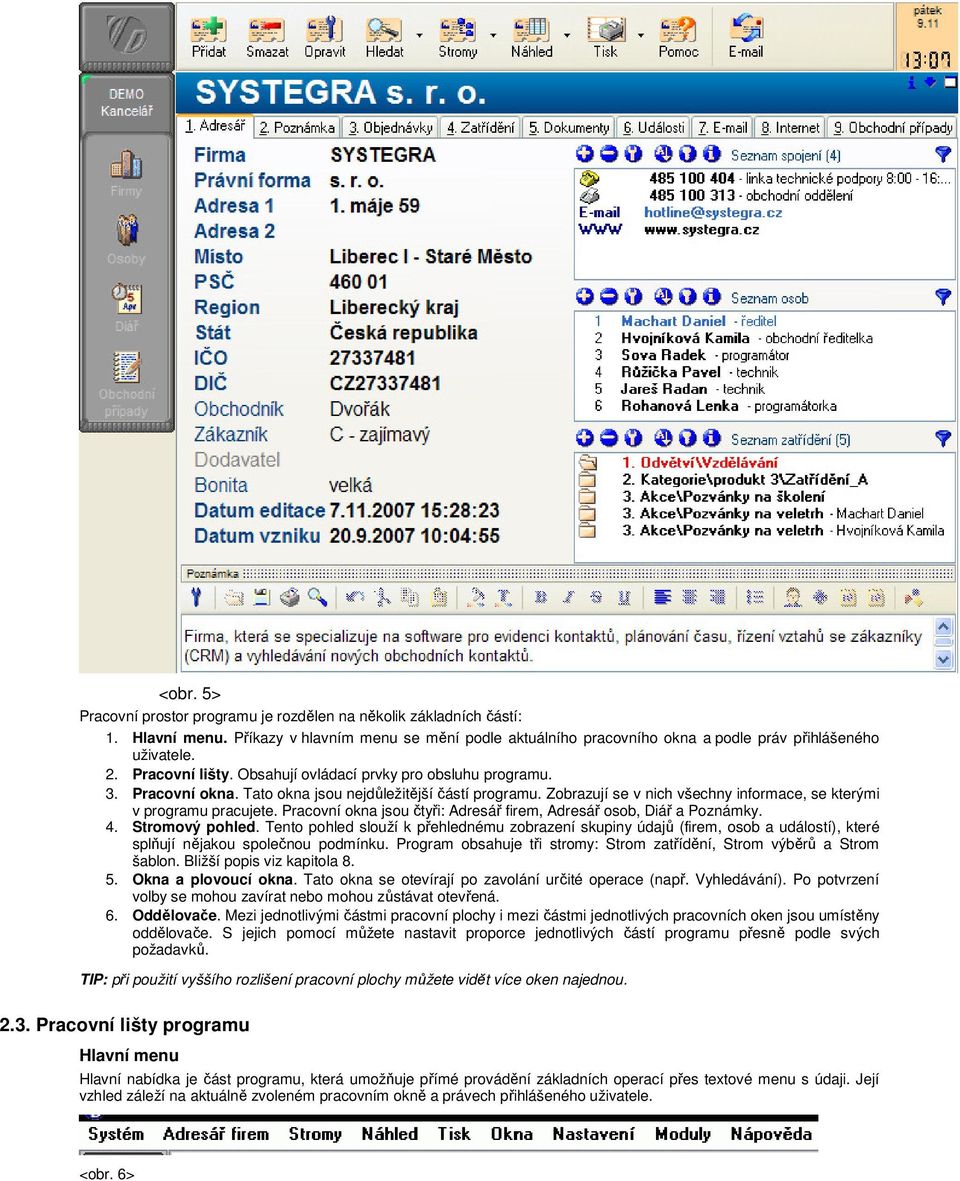Toggle bulleted list in note editor
This screenshot has width=960, height=1181.
pos(754,597)
